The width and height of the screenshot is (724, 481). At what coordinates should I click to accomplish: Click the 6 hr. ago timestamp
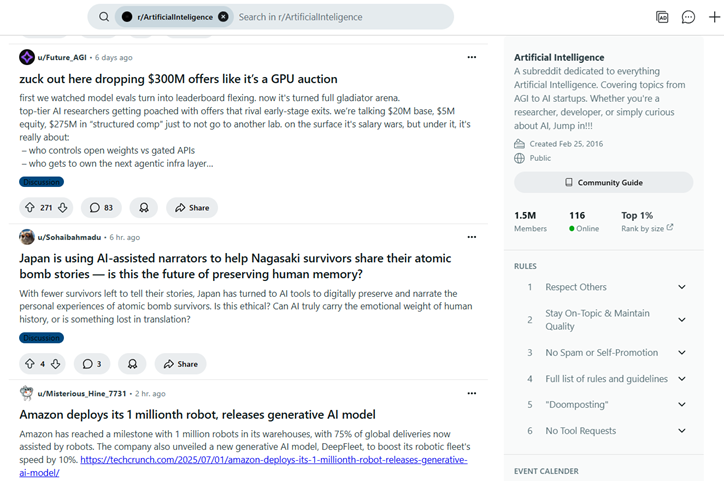point(125,237)
